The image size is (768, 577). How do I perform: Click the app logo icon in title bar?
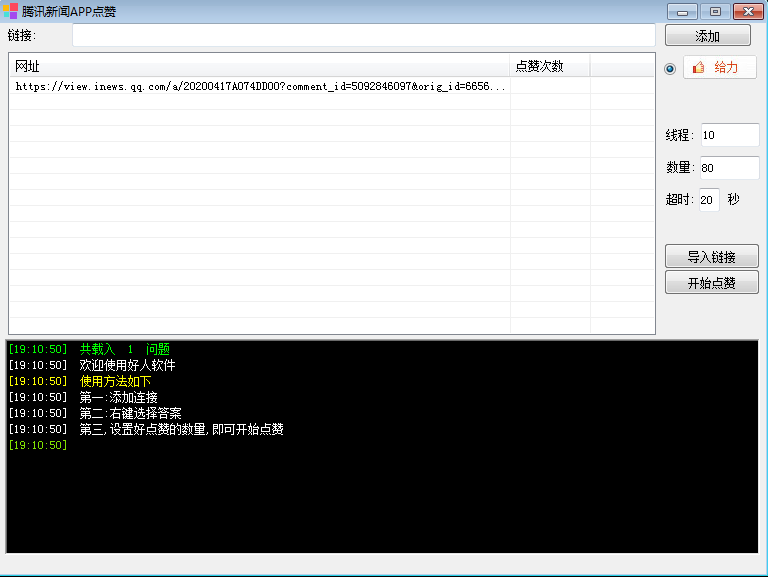pos(10,11)
